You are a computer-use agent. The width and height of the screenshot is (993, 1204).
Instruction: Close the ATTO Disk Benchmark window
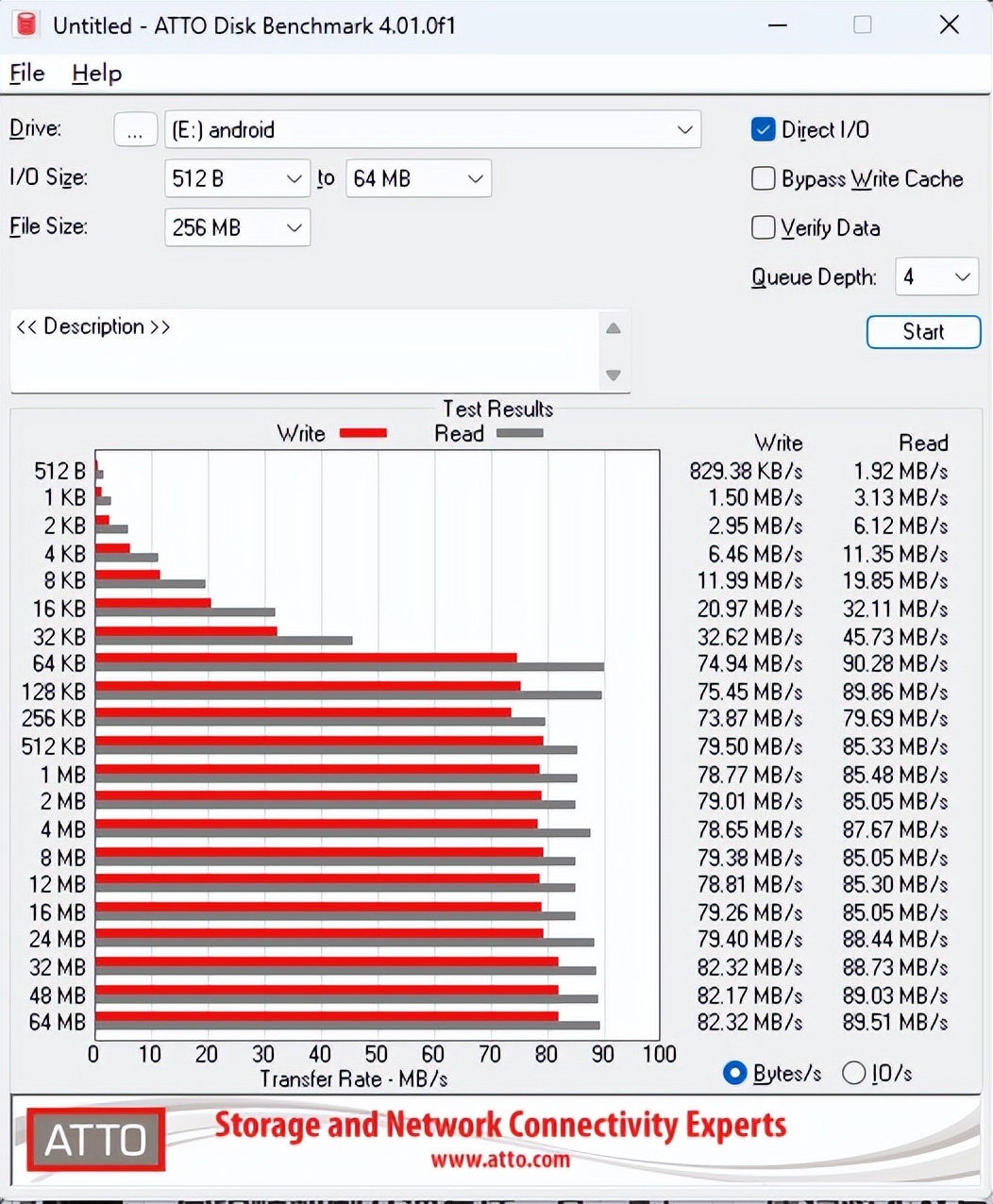point(950,25)
